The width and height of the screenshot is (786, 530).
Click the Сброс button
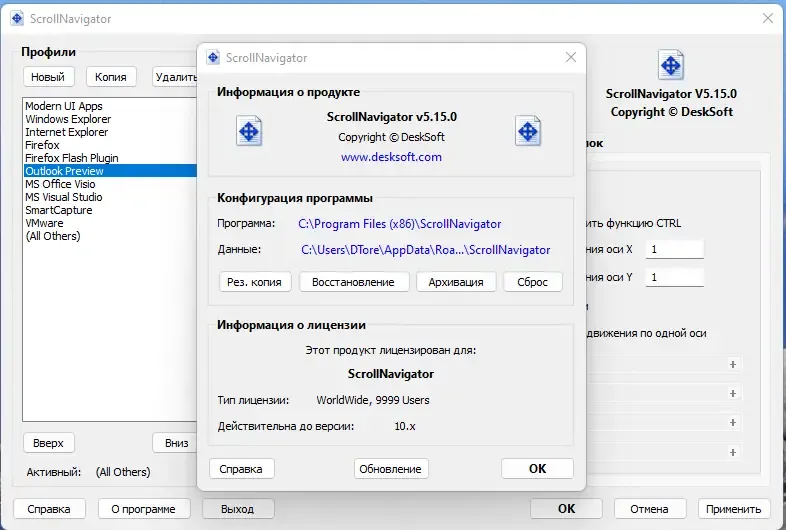coord(532,282)
